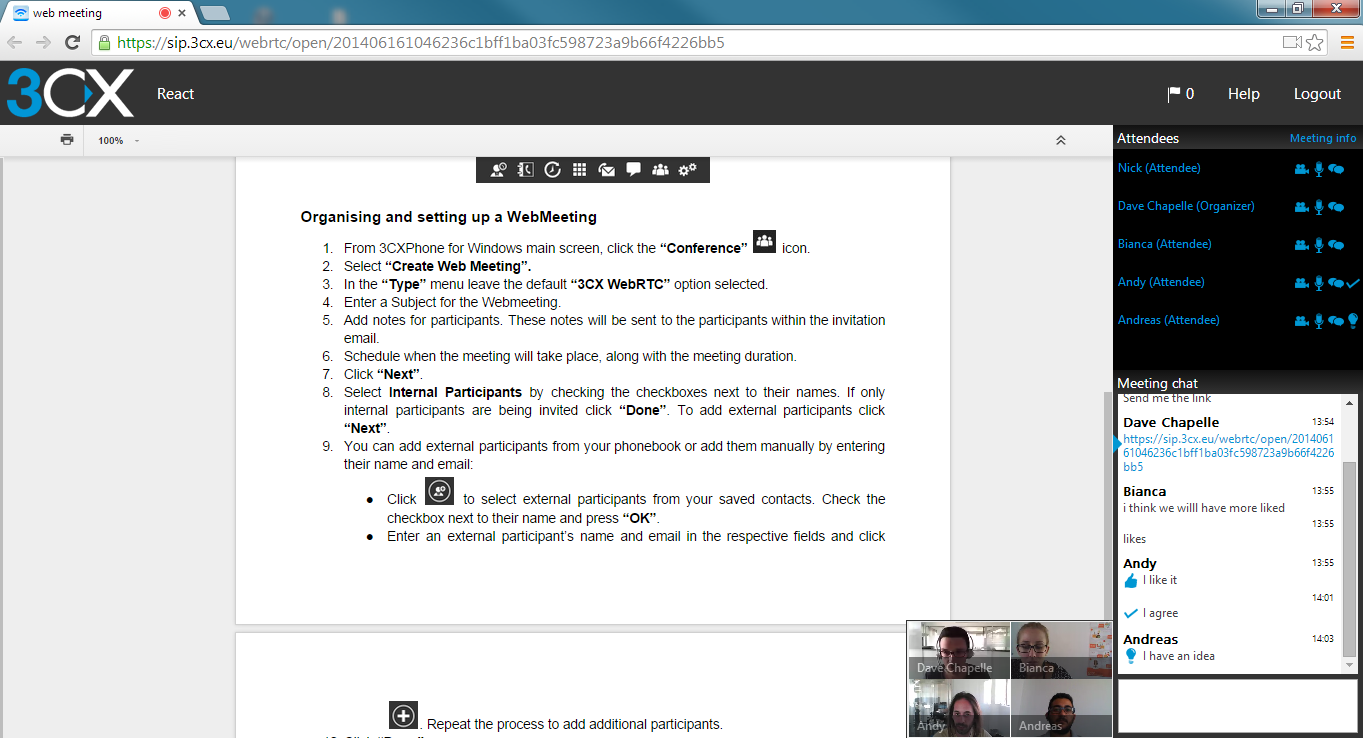The image size is (1363, 738).
Task: Toggle Bianca's microphone icon
Action: click(1319, 245)
